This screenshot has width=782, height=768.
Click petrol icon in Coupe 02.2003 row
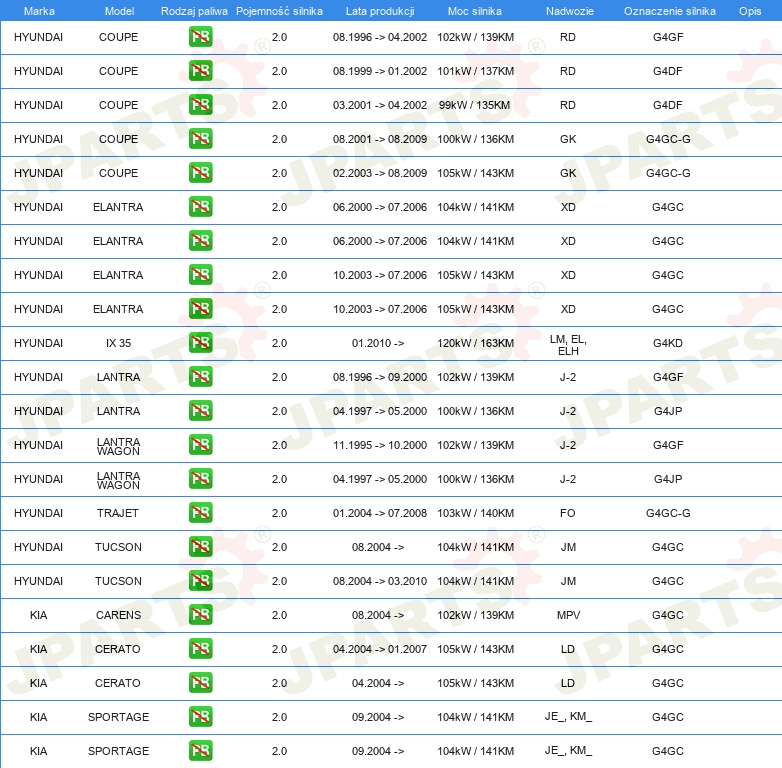200,173
